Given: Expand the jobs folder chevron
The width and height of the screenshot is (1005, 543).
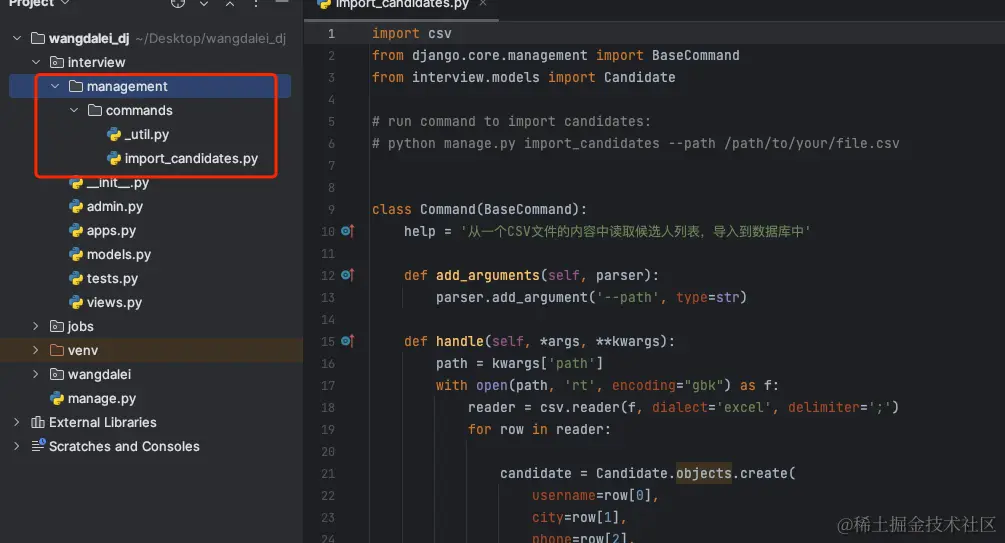Looking at the screenshot, I should coord(36,326).
